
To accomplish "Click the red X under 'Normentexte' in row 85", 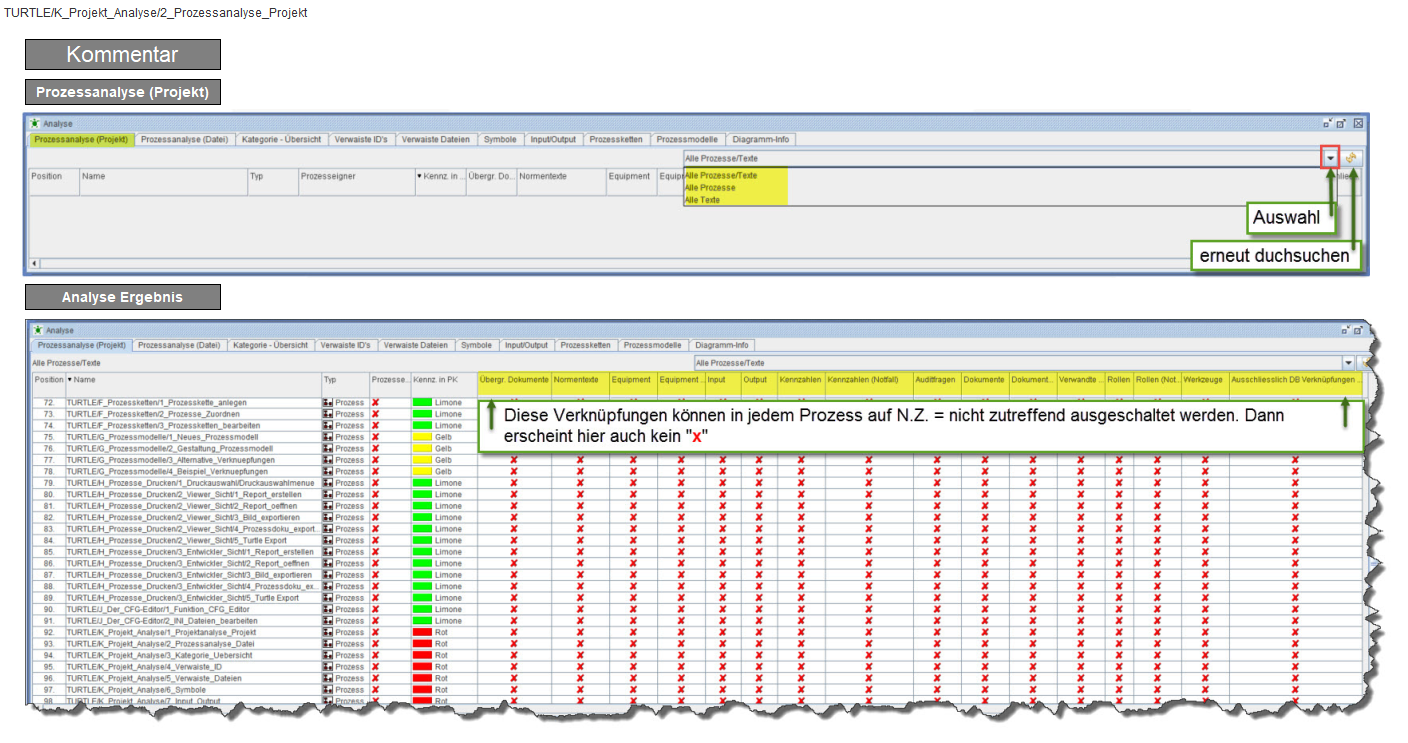I will tap(580, 552).
